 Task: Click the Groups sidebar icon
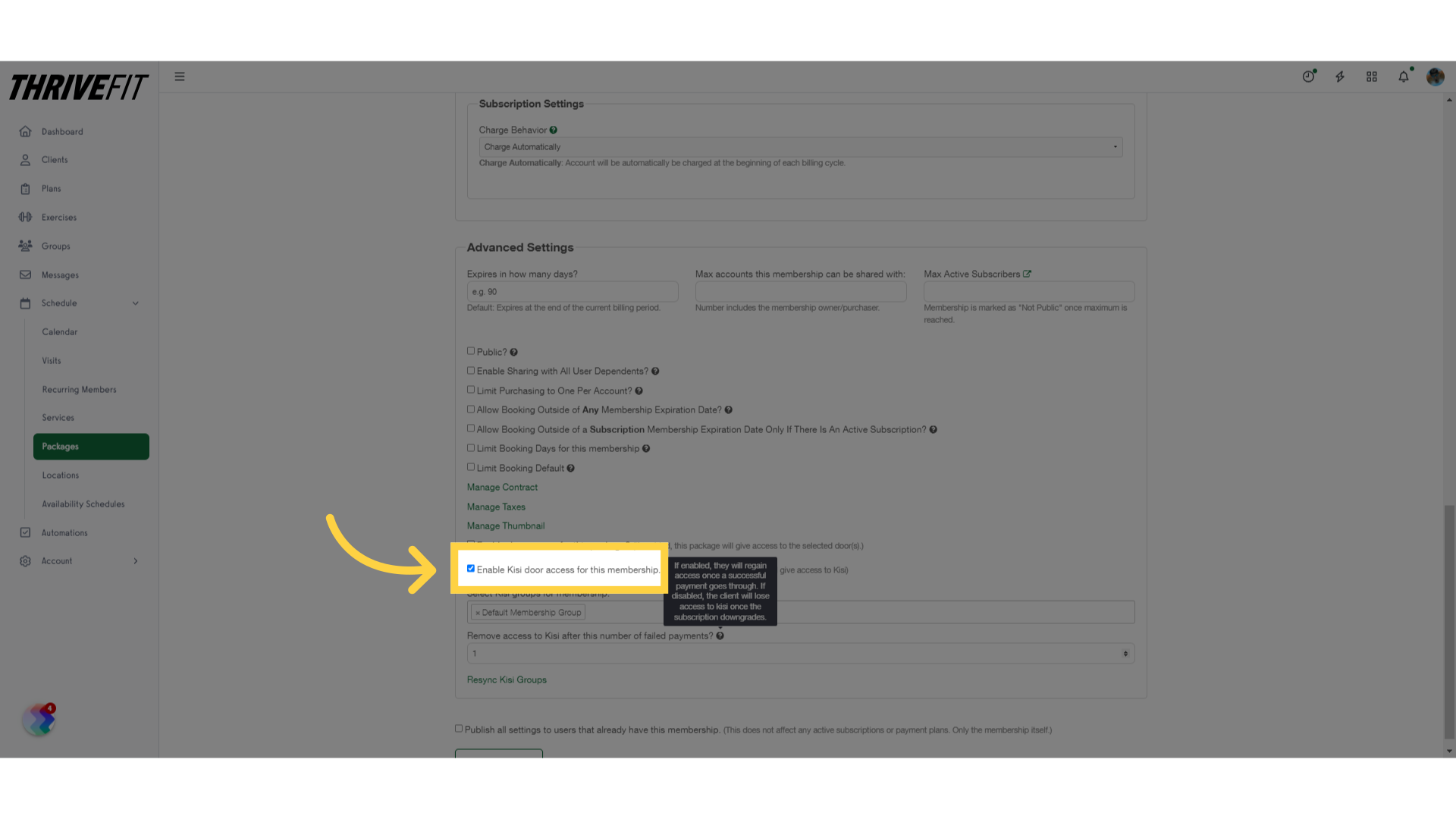pyautogui.click(x=25, y=245)
